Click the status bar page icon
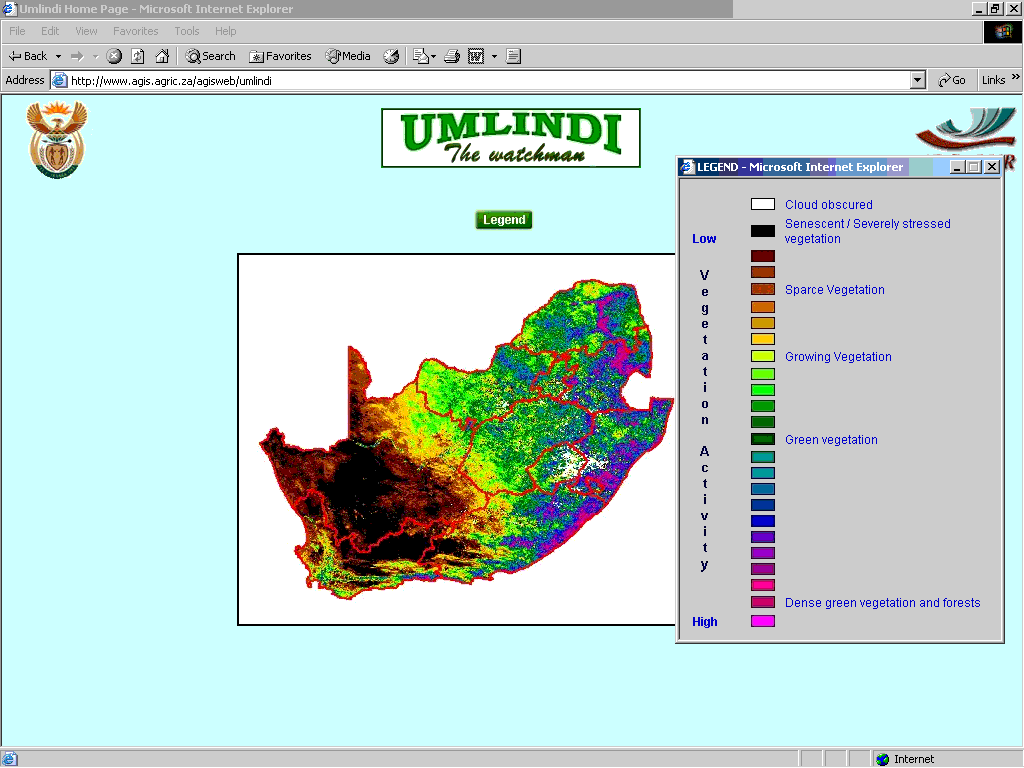1024x768 pixels. pyautogui.click(x=10, y=759)
